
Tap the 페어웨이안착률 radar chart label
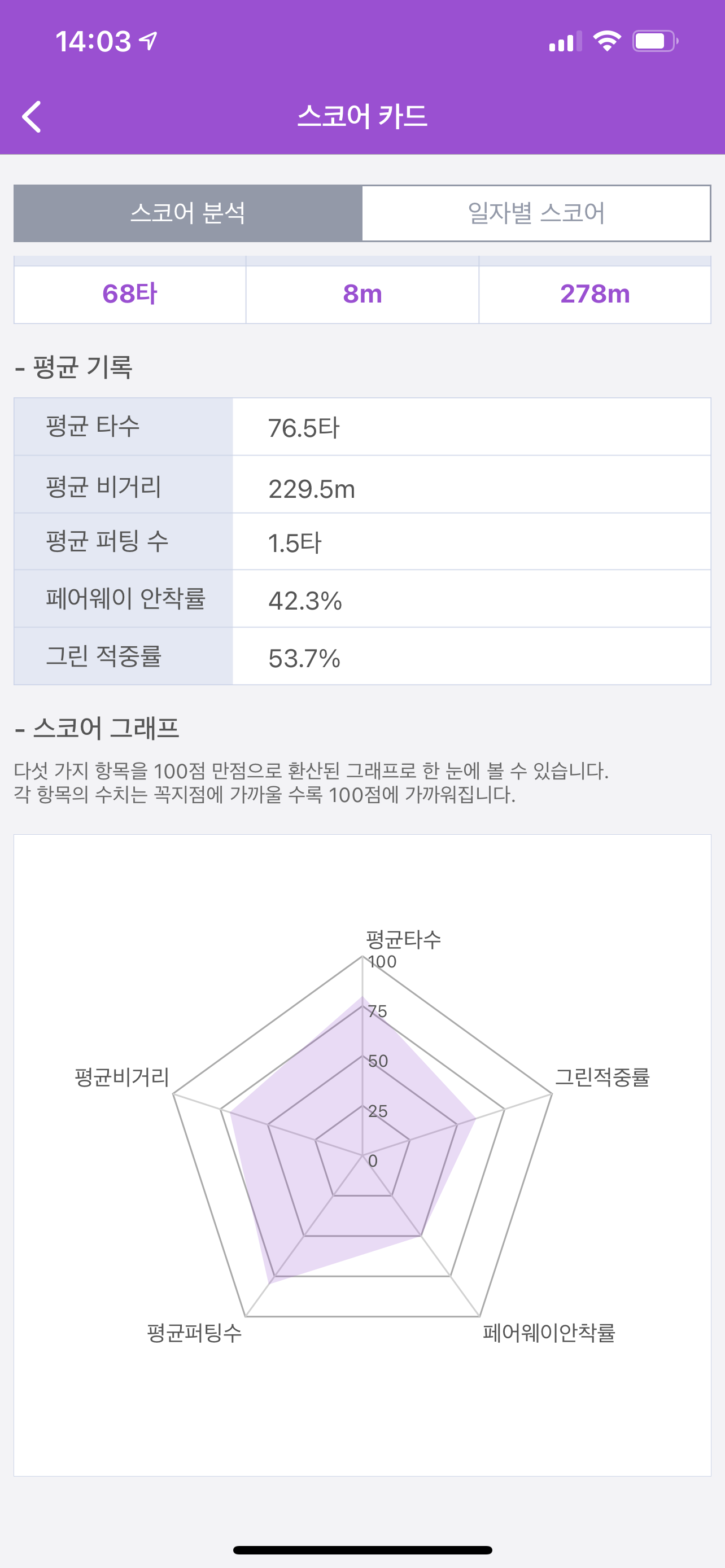[x=548, y=1333]
